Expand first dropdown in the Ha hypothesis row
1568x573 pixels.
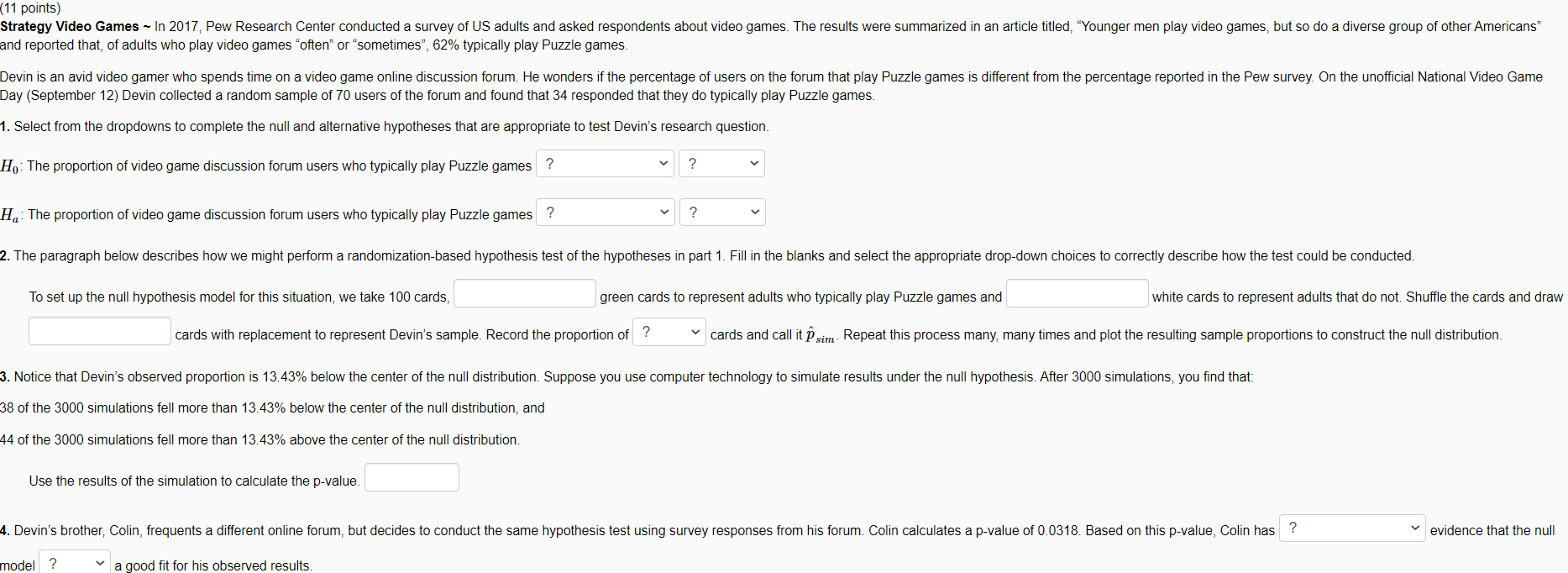606,213
